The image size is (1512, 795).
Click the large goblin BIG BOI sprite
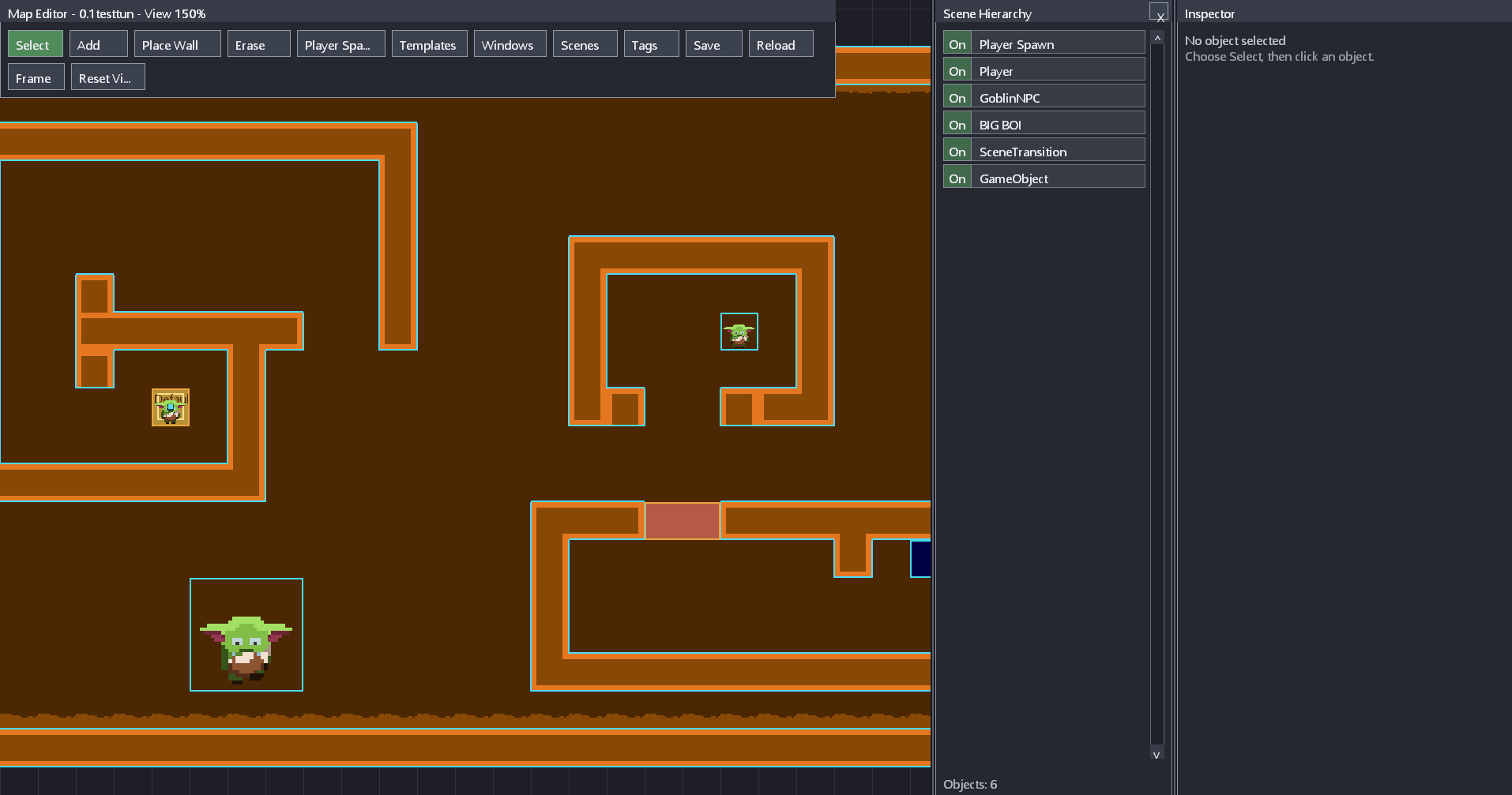[x=246, y=635]
